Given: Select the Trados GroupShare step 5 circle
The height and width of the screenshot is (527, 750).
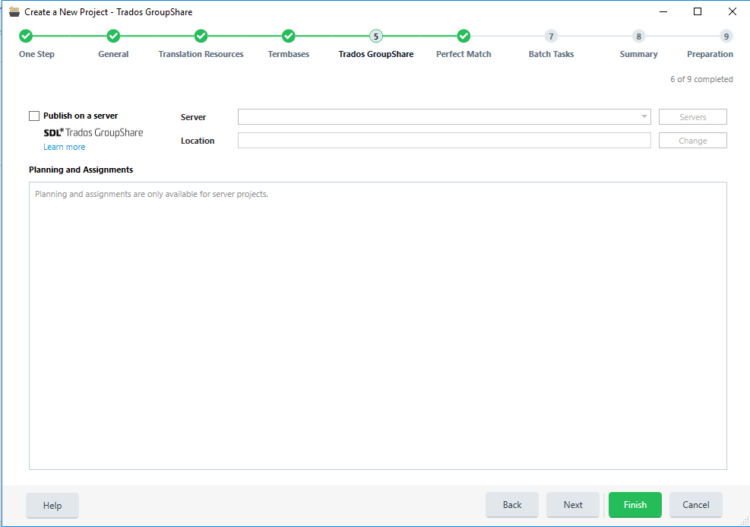Looking at the screenshot, I should coord(376,36).
